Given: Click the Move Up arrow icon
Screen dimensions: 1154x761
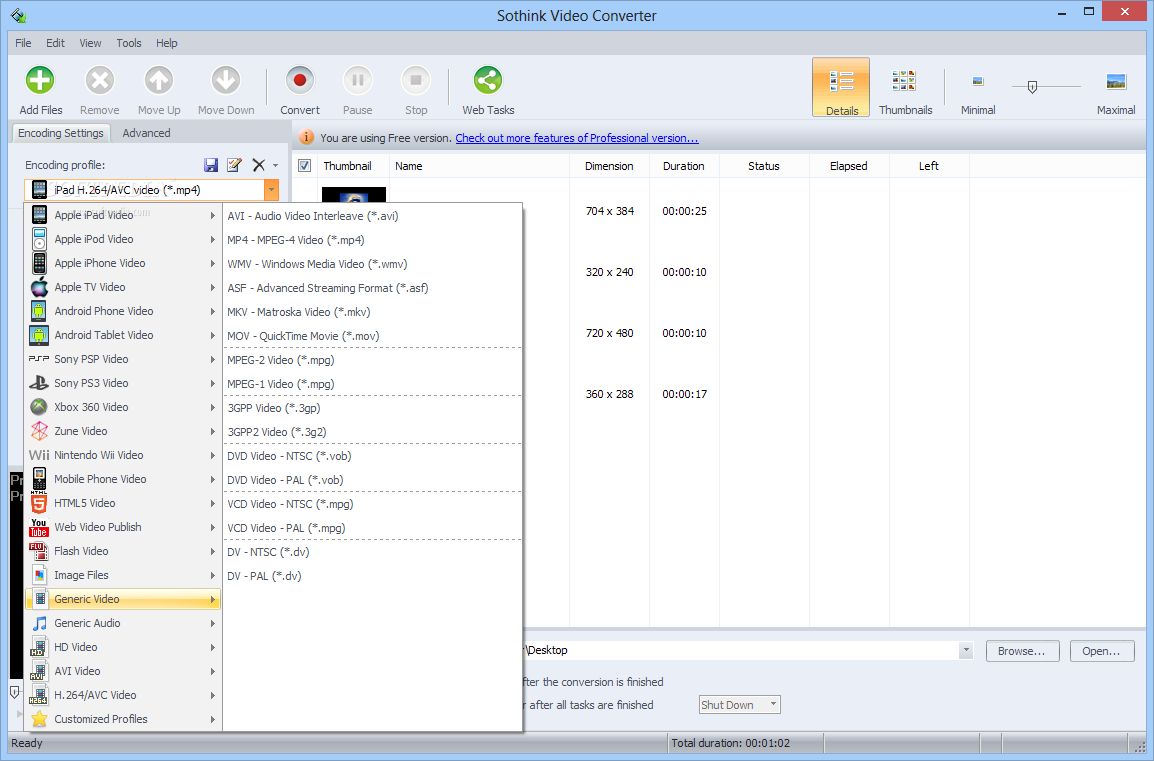Looking at the screenshot, I should pyautogui.click(x=158, y=81).
